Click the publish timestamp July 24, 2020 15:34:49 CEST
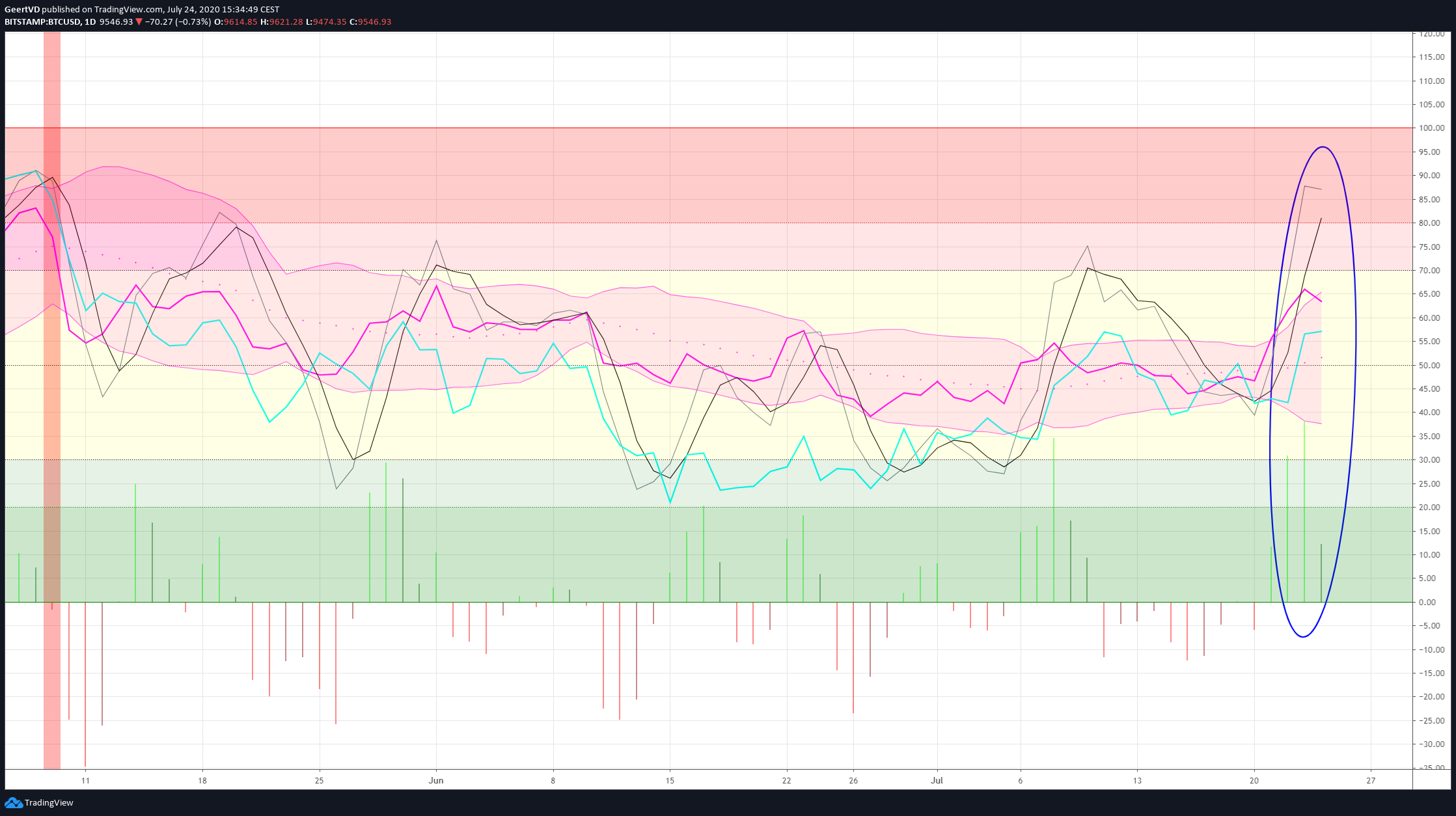The height and width of the screenshot is (816, 1456). (223, 9)
